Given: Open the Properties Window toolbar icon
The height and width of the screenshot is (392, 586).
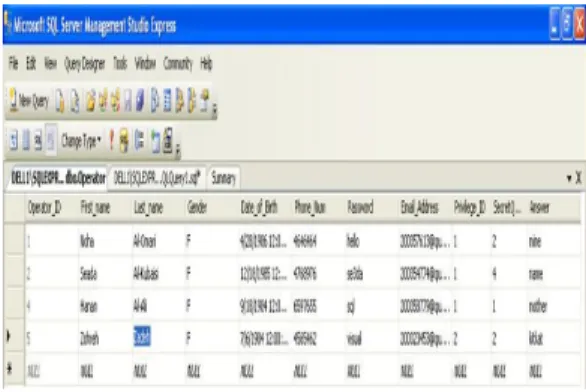Looking at the screenshot, I should point(204,101).
